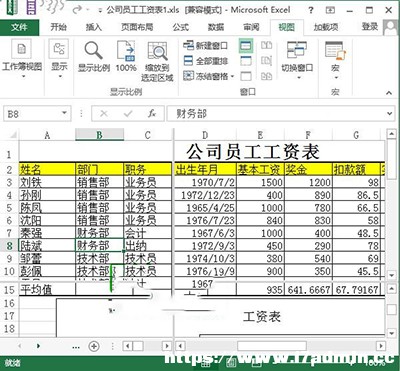
Task: Click the 全部重排 arrange all icon
Action: tap(188, 61)
